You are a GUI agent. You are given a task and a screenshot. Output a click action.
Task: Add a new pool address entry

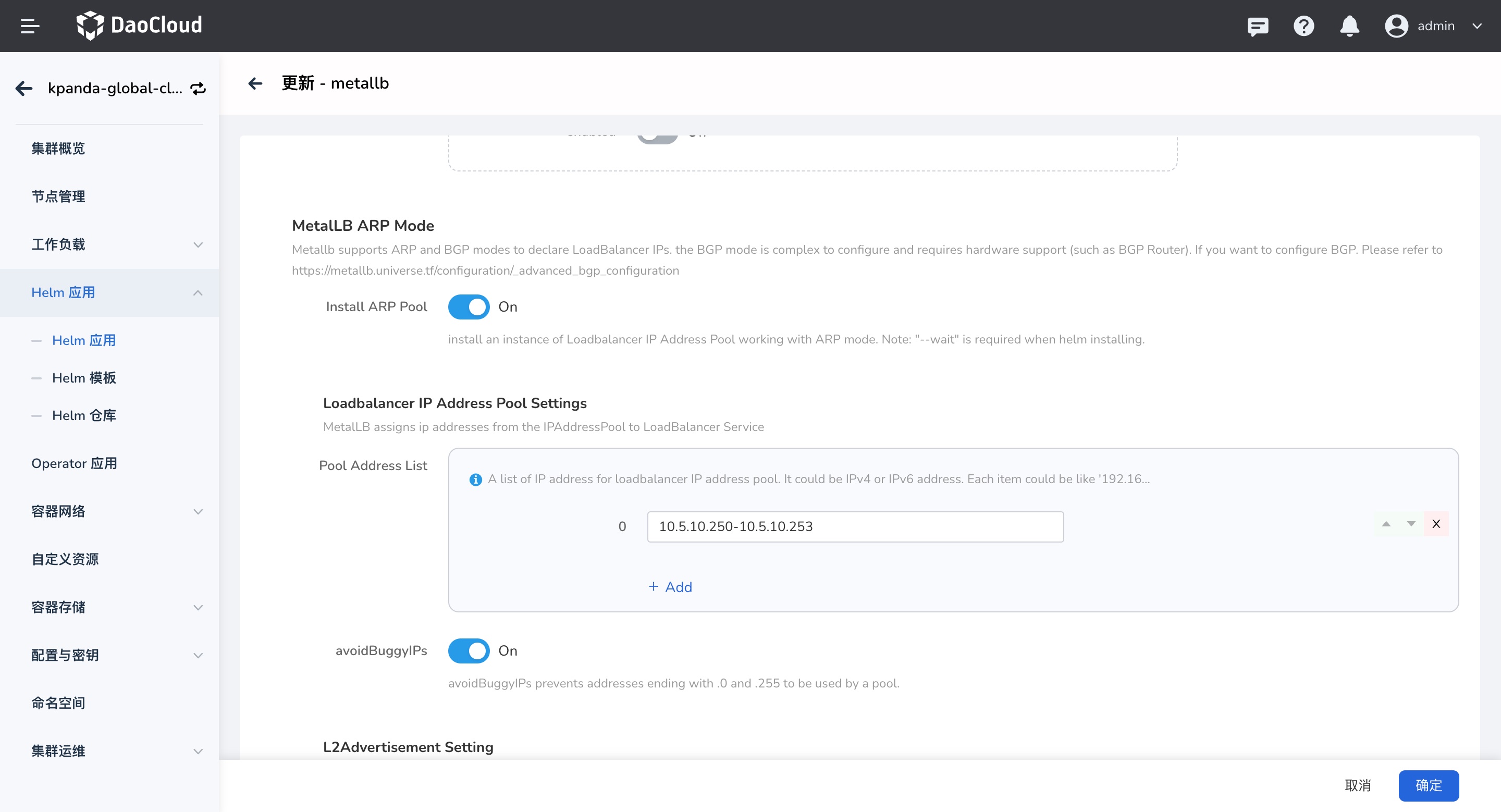click(x=671, y=587)
